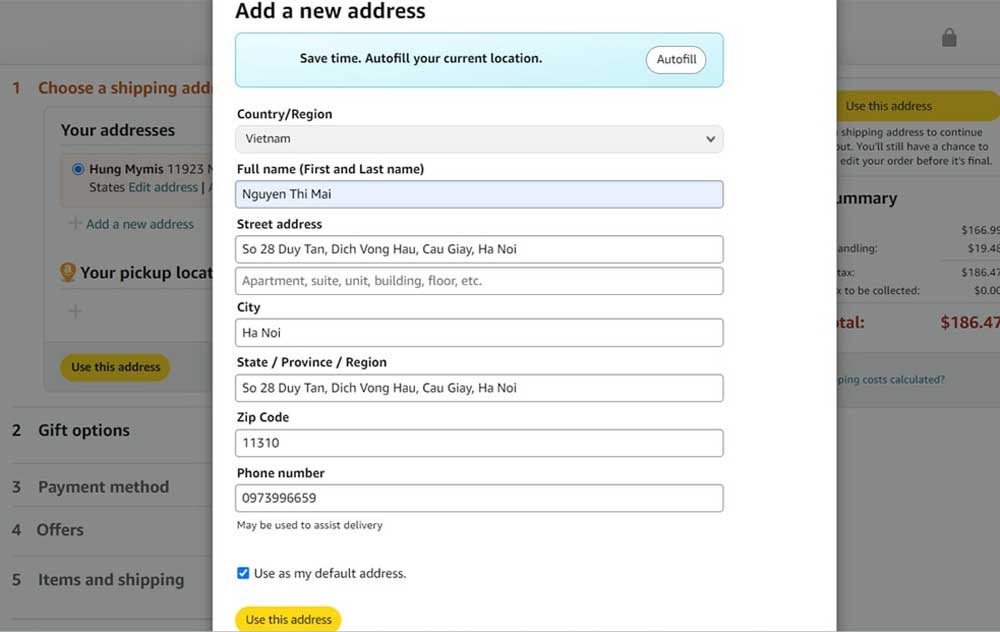Open the Country/Region dropdown showing Vietnam

[x=479, y=139]
